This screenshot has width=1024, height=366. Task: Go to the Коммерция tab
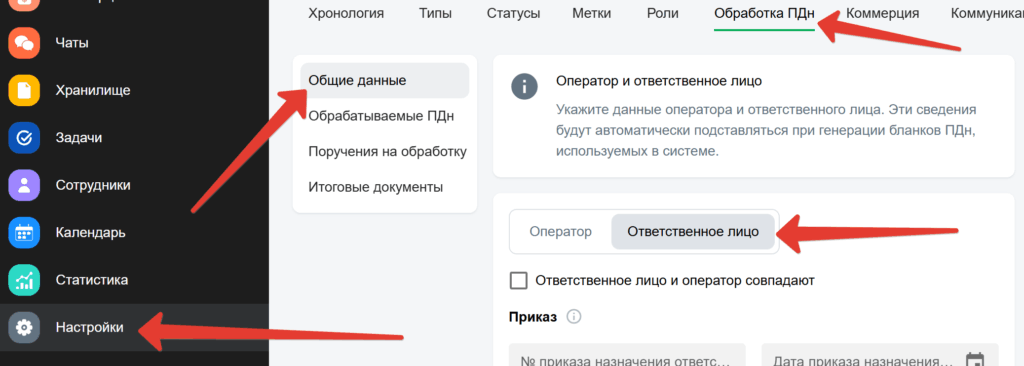click(882, 14)
